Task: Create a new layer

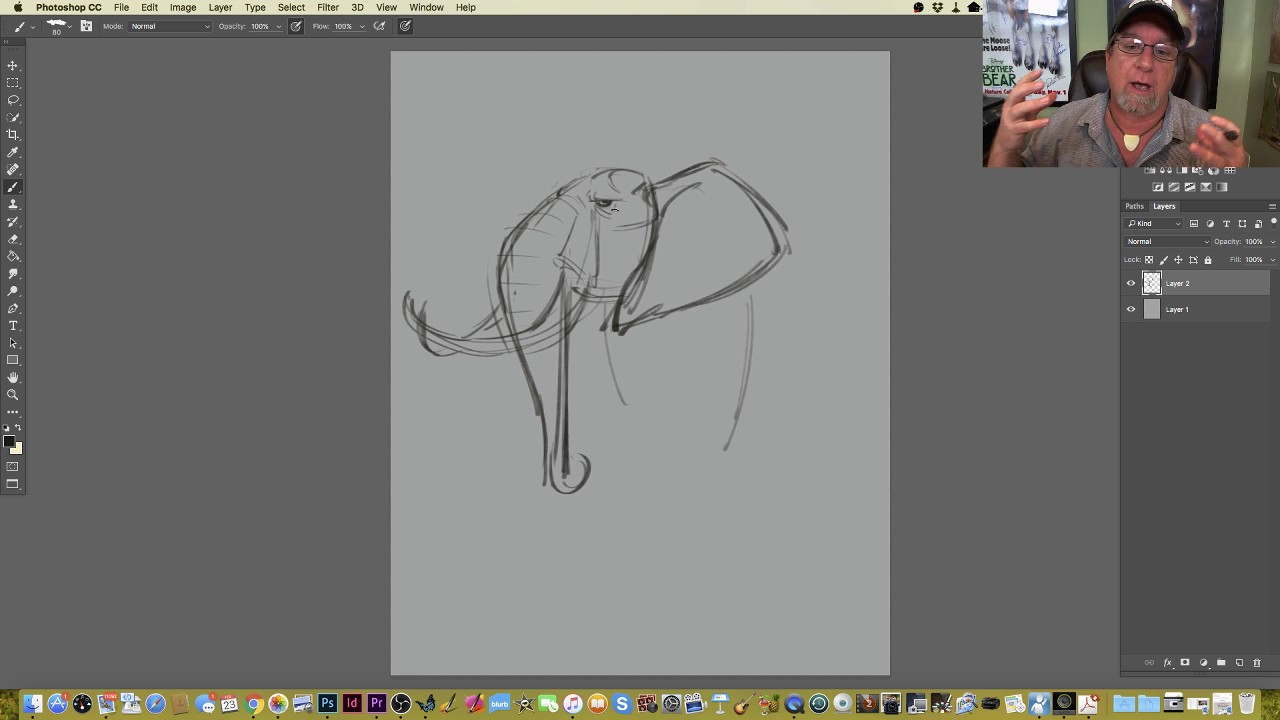Action: [1239, 663]
